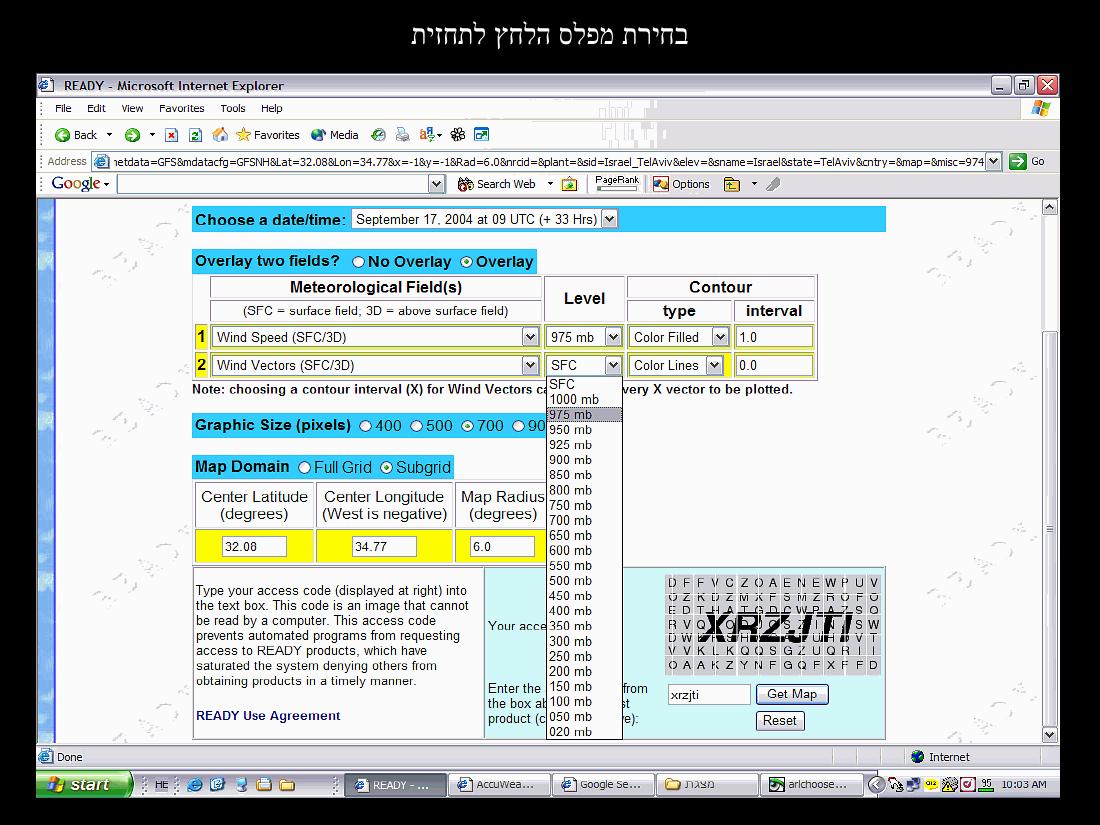Go forward with the green Forward arrow
Image resolution: width=1100 pixels, height=825 pixels.
(132, 135)
